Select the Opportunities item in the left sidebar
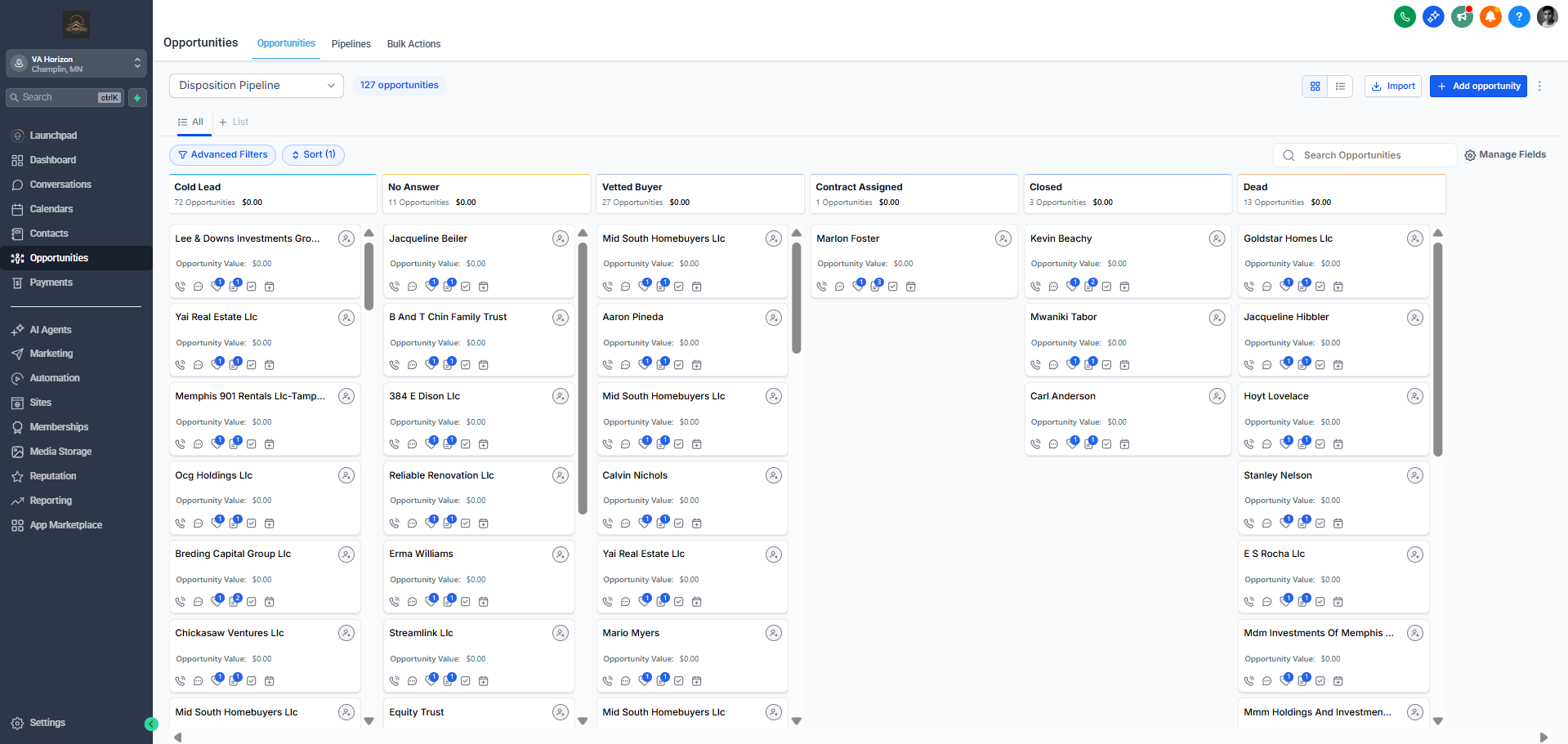Image resolution: width=1568 pixels, height=744 pixels. tap(60, 257)
